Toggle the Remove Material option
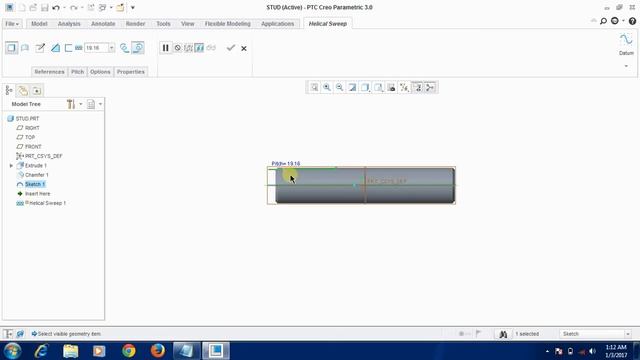The height and width of the screenshot is (360, 640). [x=56, y=48]
